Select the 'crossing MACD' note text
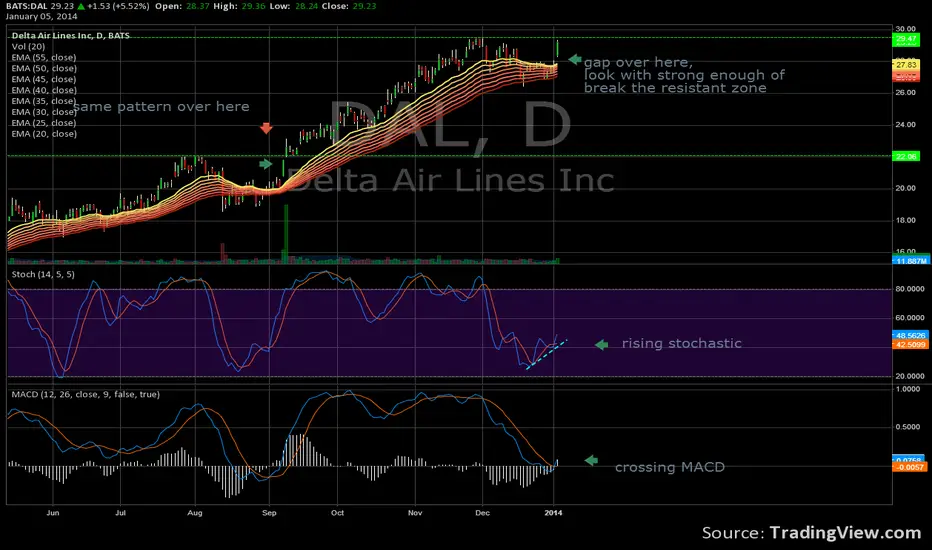The image size is (932, 550). [x=670, y=467]
